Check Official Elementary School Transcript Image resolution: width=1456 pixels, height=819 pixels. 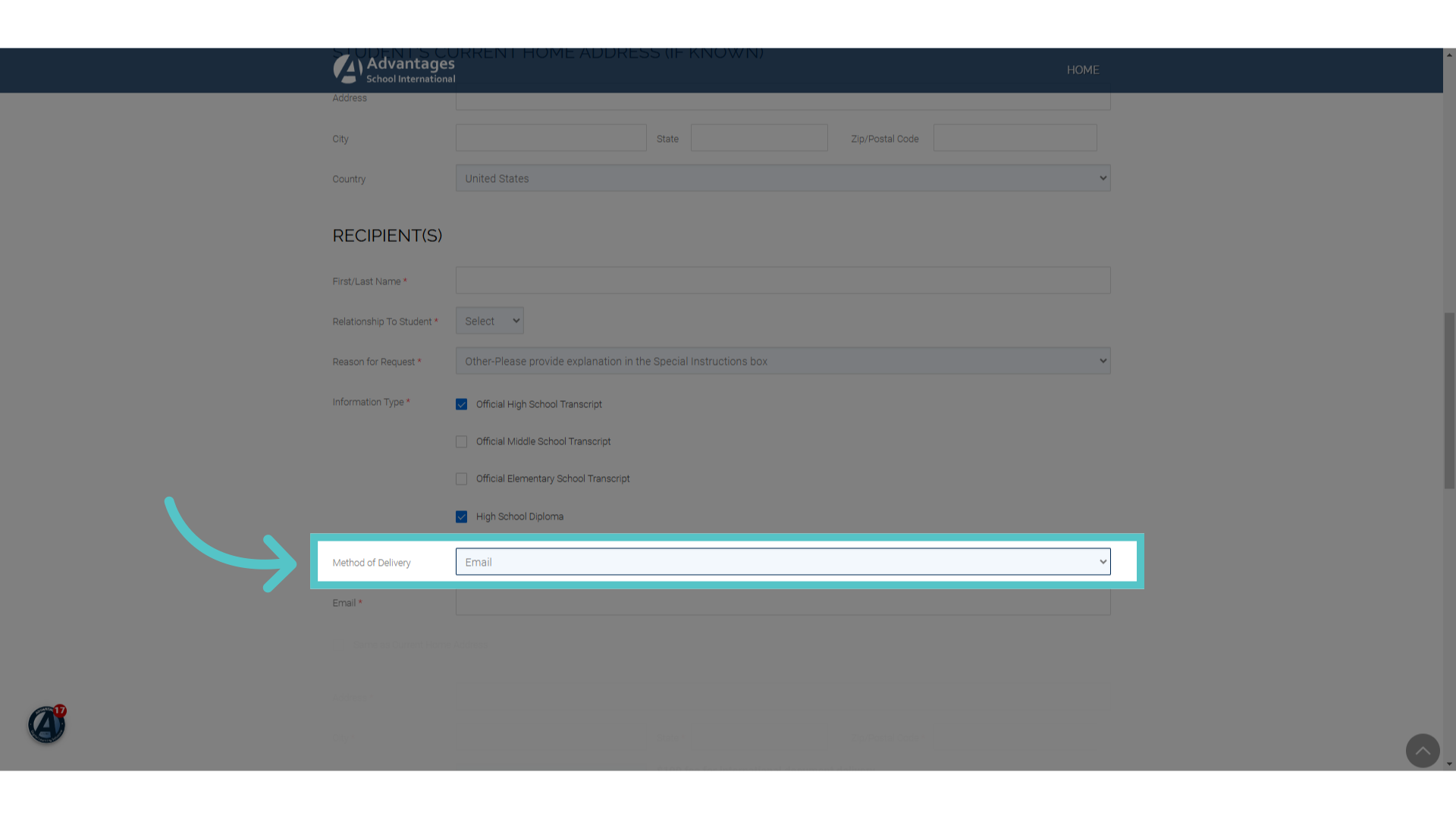[461, 479]
